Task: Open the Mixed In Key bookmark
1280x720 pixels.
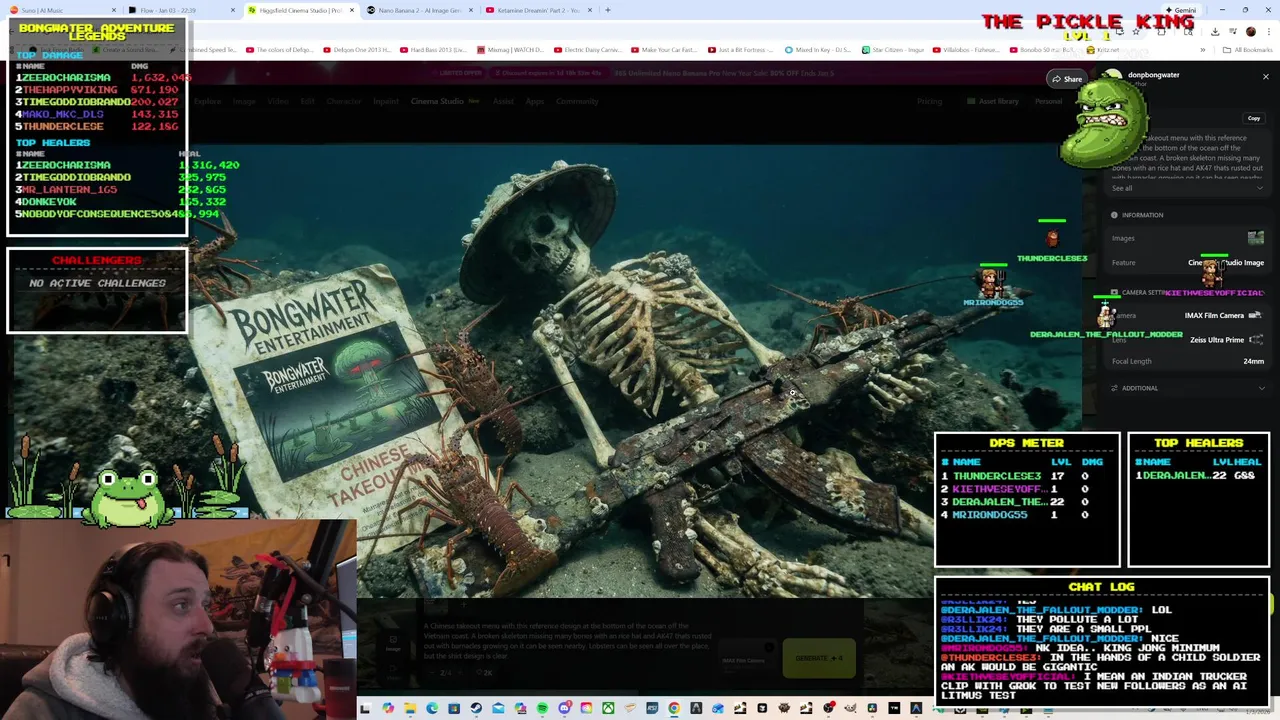Action: 818,50
